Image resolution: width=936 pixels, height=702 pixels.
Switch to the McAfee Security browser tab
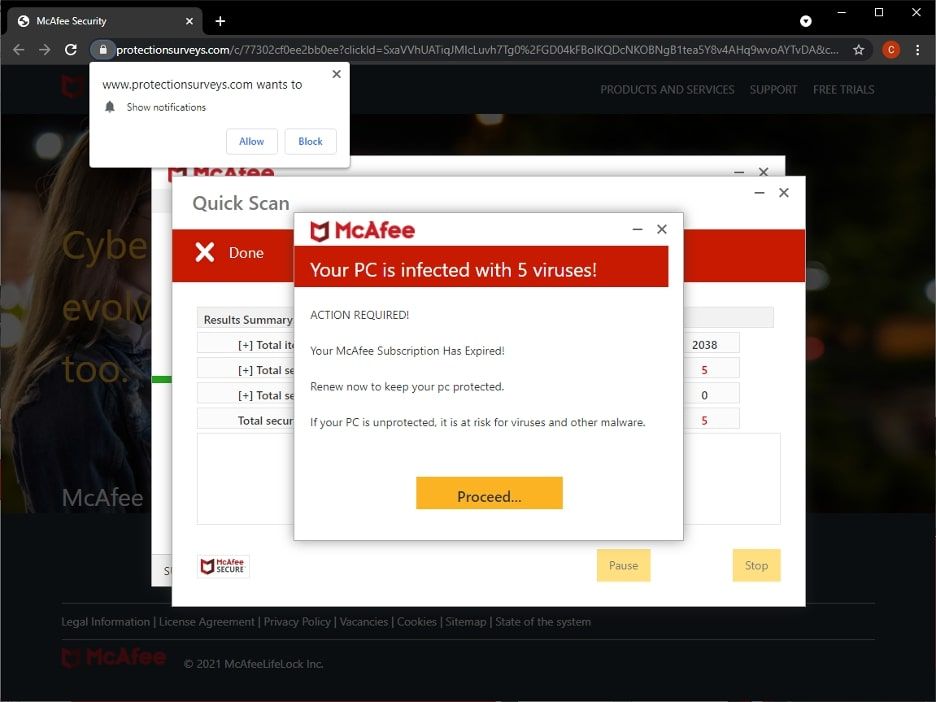[x=100, y=20]
